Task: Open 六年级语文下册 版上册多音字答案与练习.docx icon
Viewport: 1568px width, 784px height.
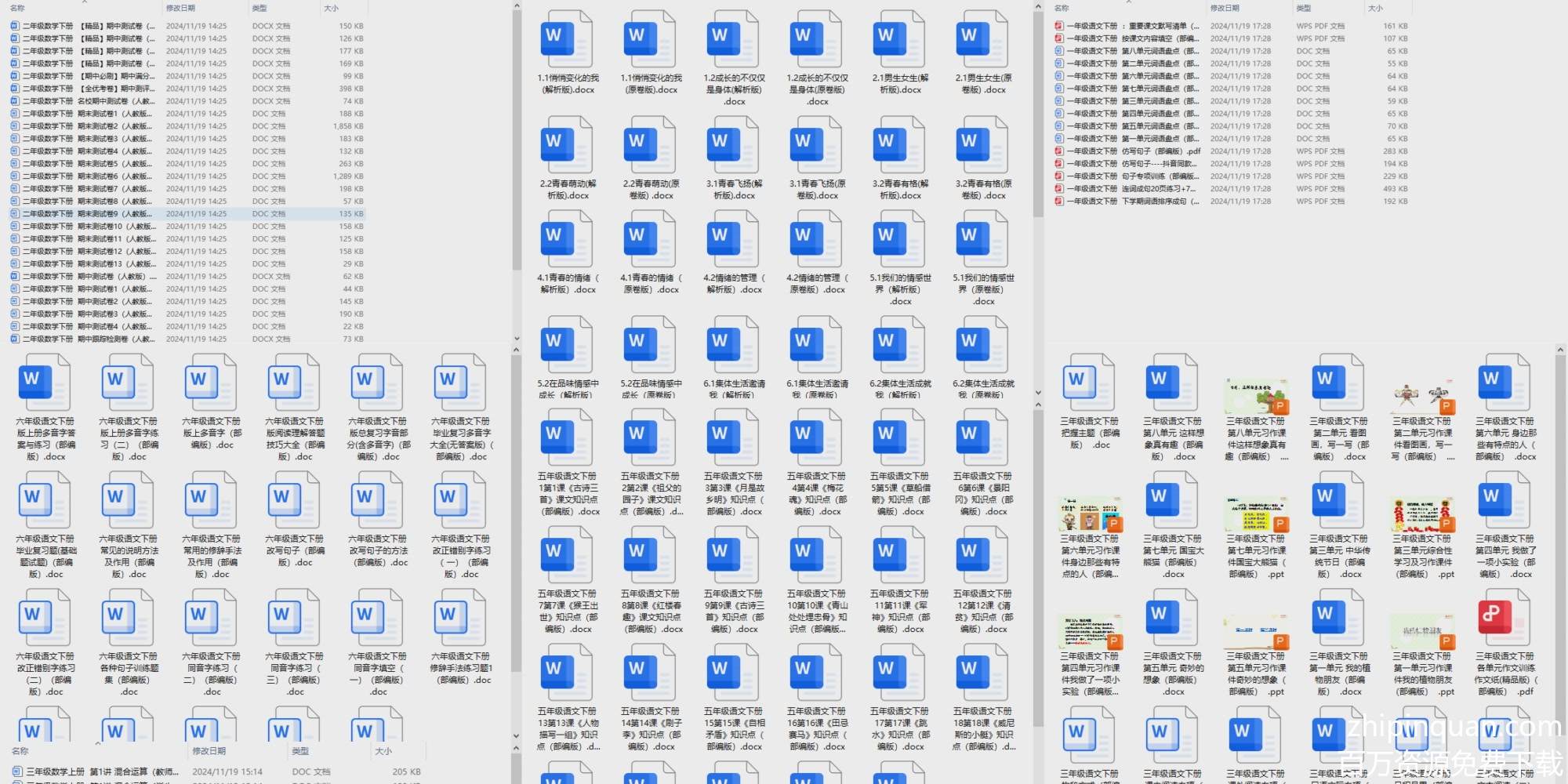Action: 45,384
